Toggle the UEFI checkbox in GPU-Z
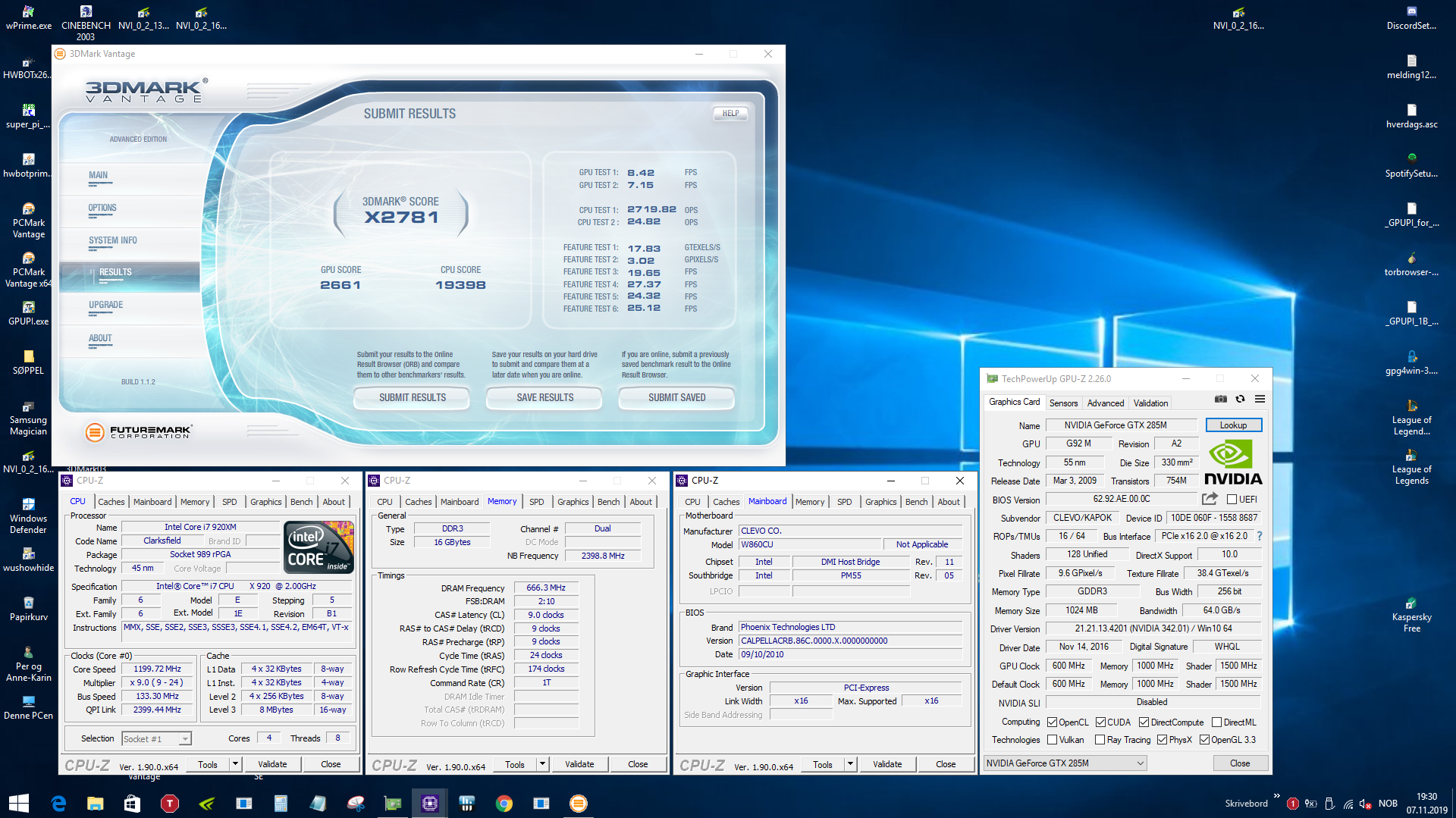Viewport: 1456px width, 818px height. point(1232,499)
